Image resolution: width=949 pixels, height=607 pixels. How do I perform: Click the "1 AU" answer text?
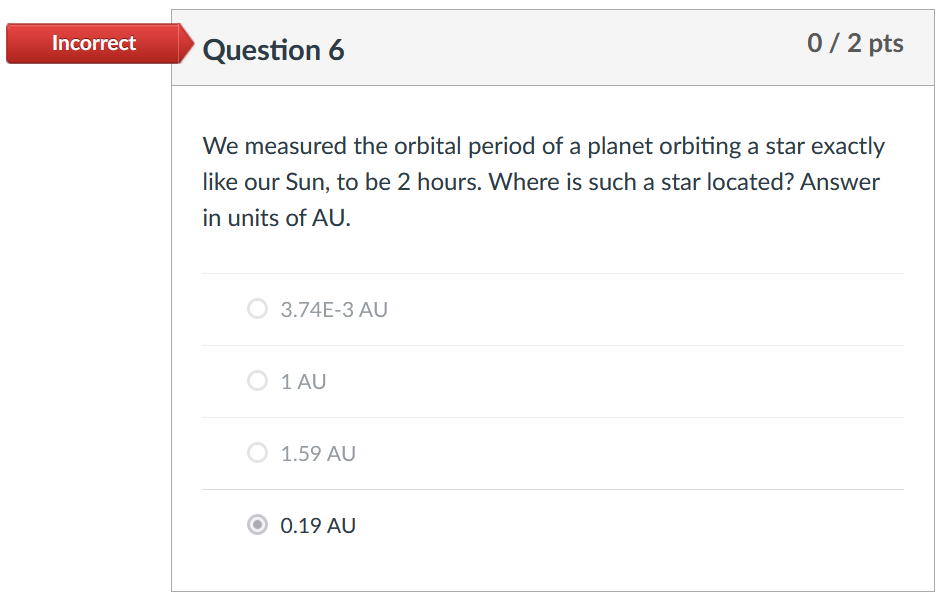(x=303, y=382)
